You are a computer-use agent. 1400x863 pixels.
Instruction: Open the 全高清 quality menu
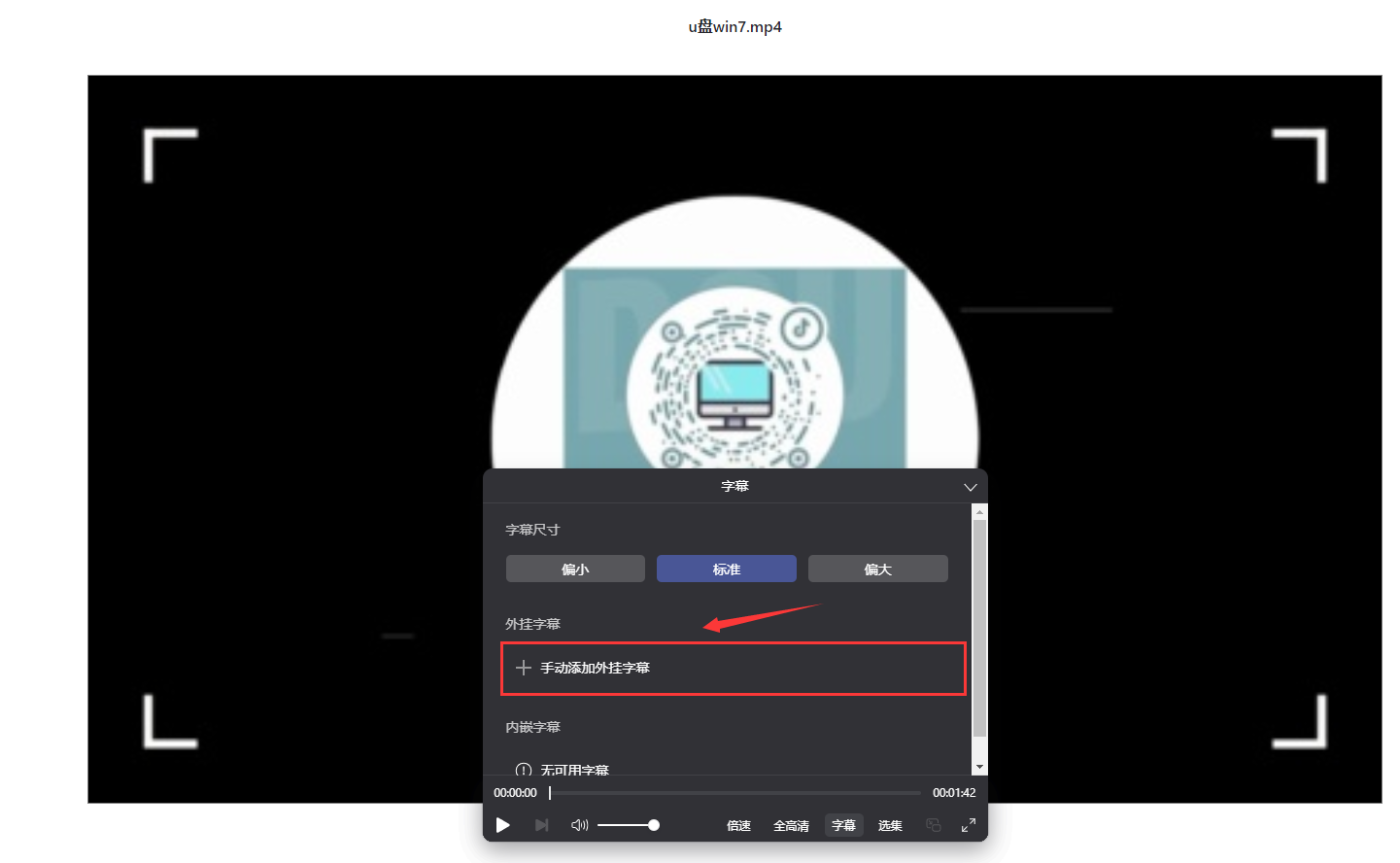(791, 825)
